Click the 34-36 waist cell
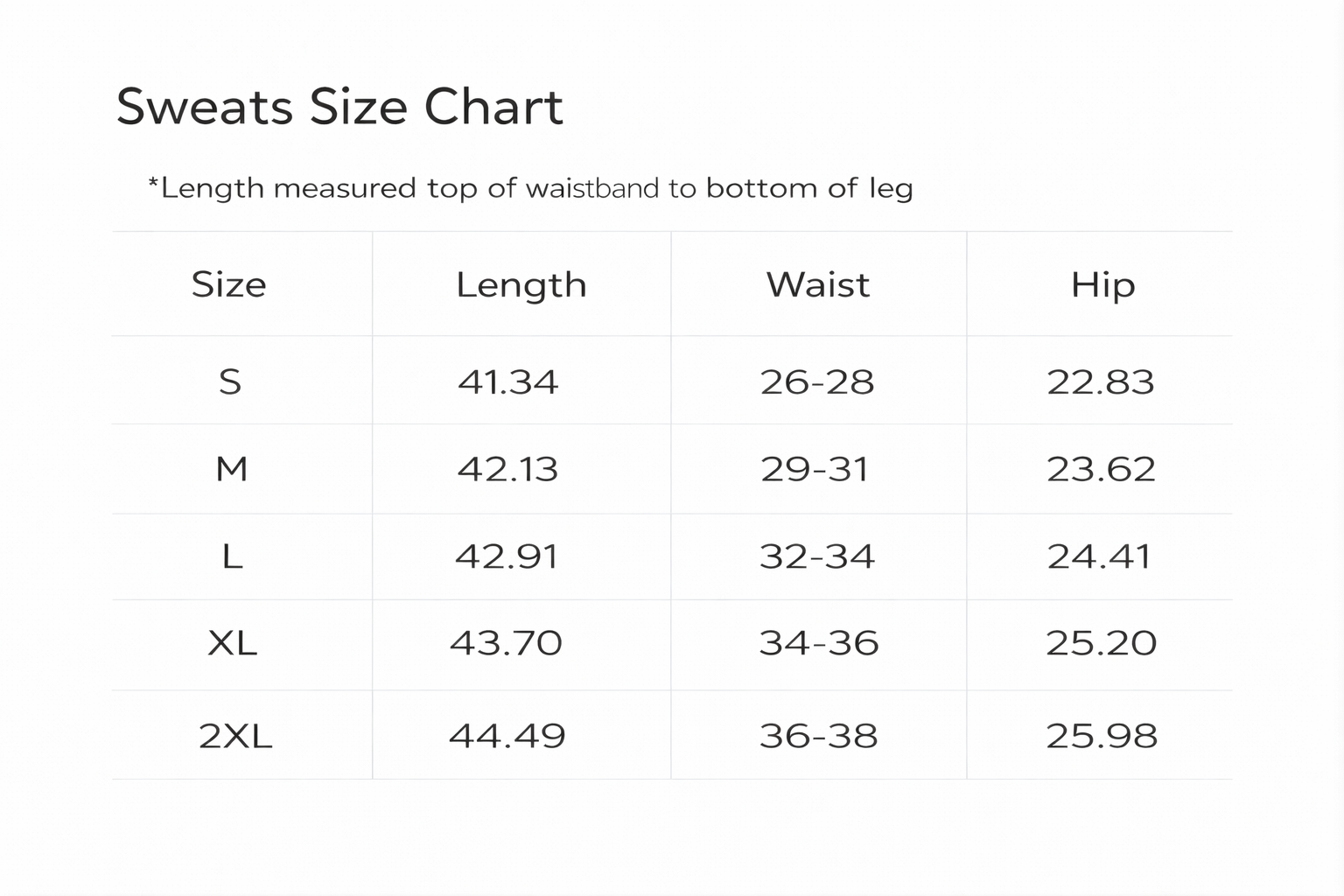Image resolution: width=1344 pixels, height=896 pixels. coord(819,644)
